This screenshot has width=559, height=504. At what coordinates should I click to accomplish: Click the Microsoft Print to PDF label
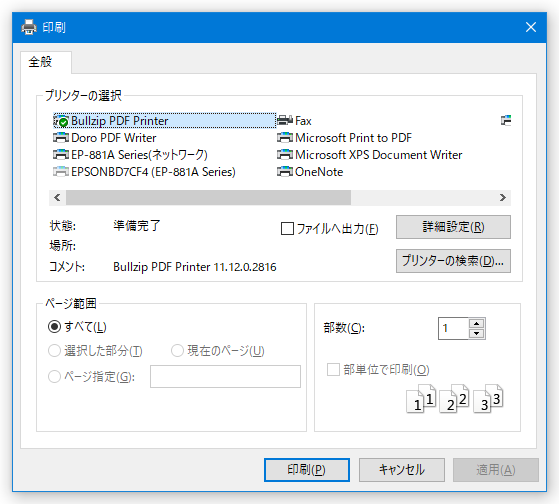(353, 138)
